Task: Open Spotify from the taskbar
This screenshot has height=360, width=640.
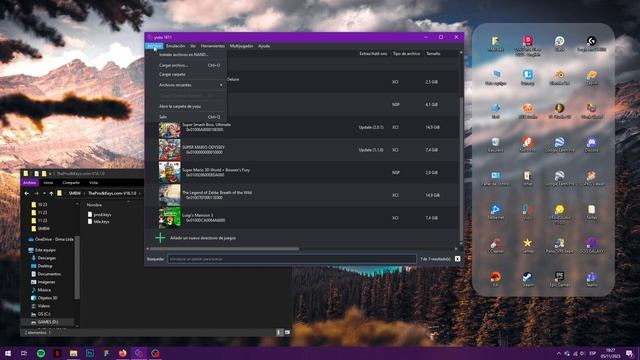Action: tap(41, 353)
